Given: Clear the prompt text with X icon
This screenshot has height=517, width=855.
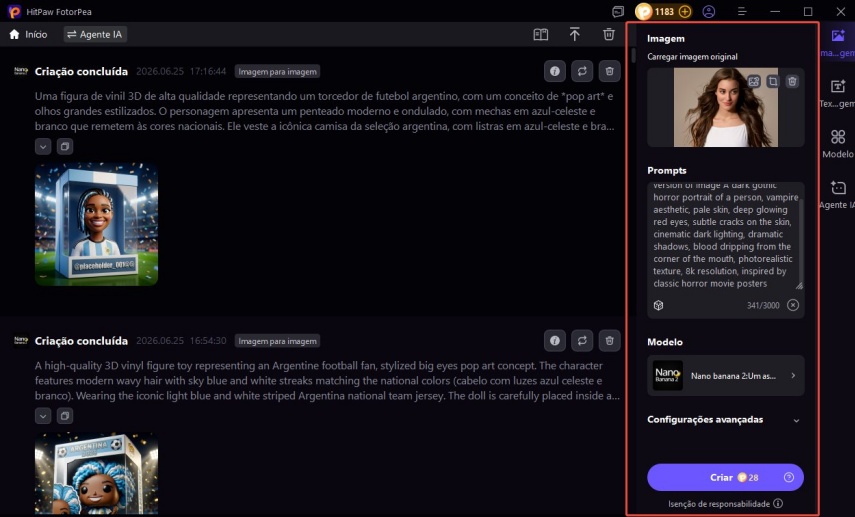Looking at the screenshot, I should tap(793, 305).
